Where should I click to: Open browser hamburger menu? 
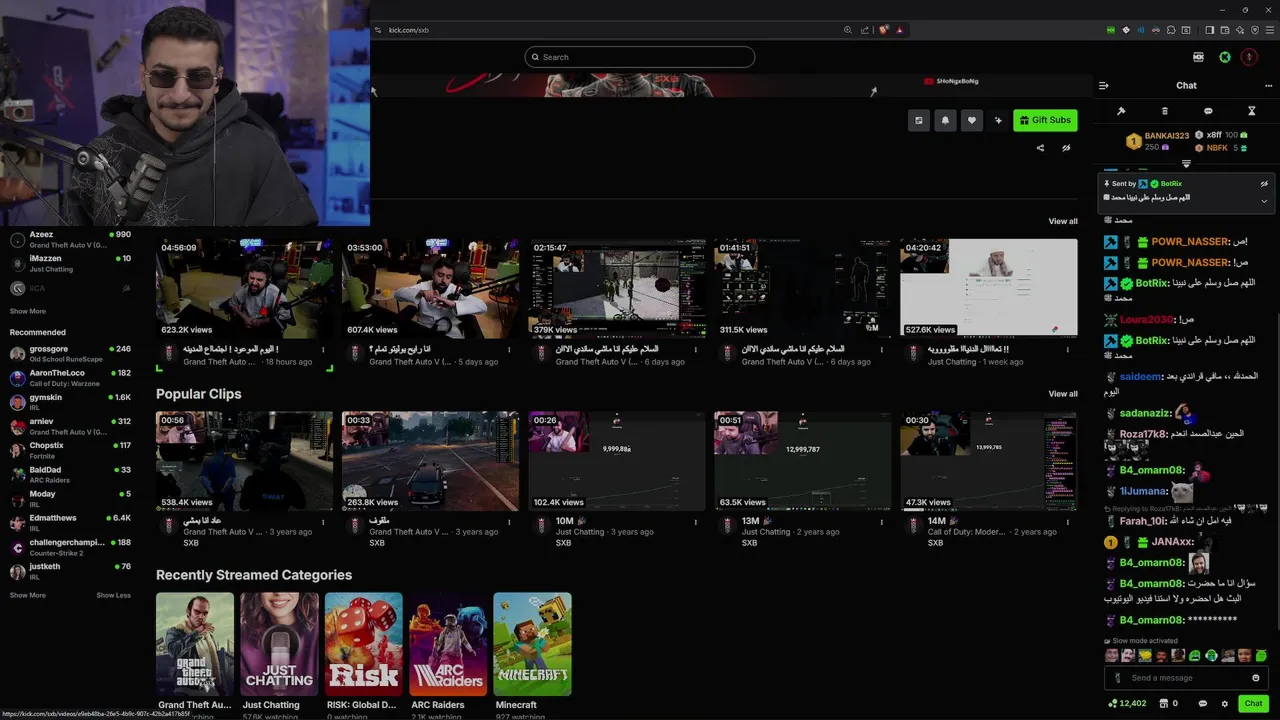(x=1270, y=30)
